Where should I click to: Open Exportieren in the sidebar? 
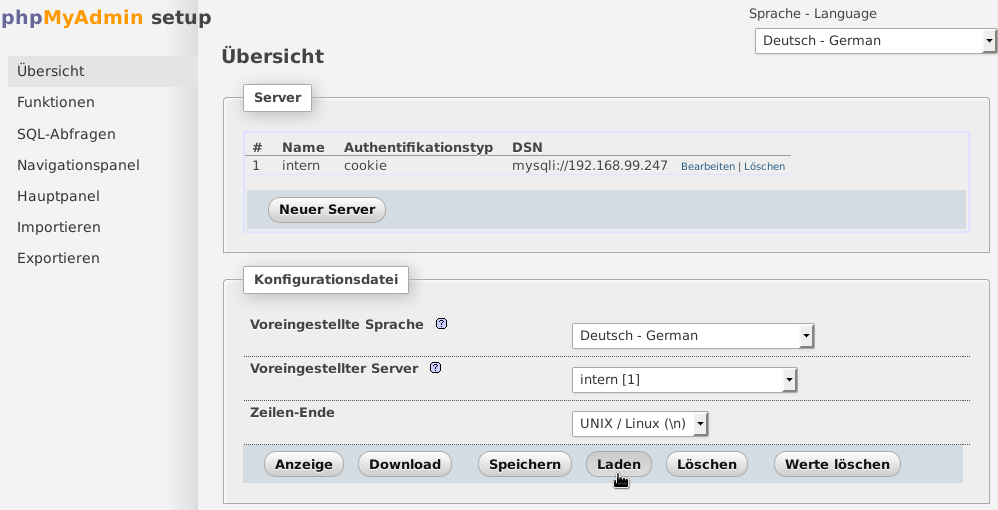58,258
